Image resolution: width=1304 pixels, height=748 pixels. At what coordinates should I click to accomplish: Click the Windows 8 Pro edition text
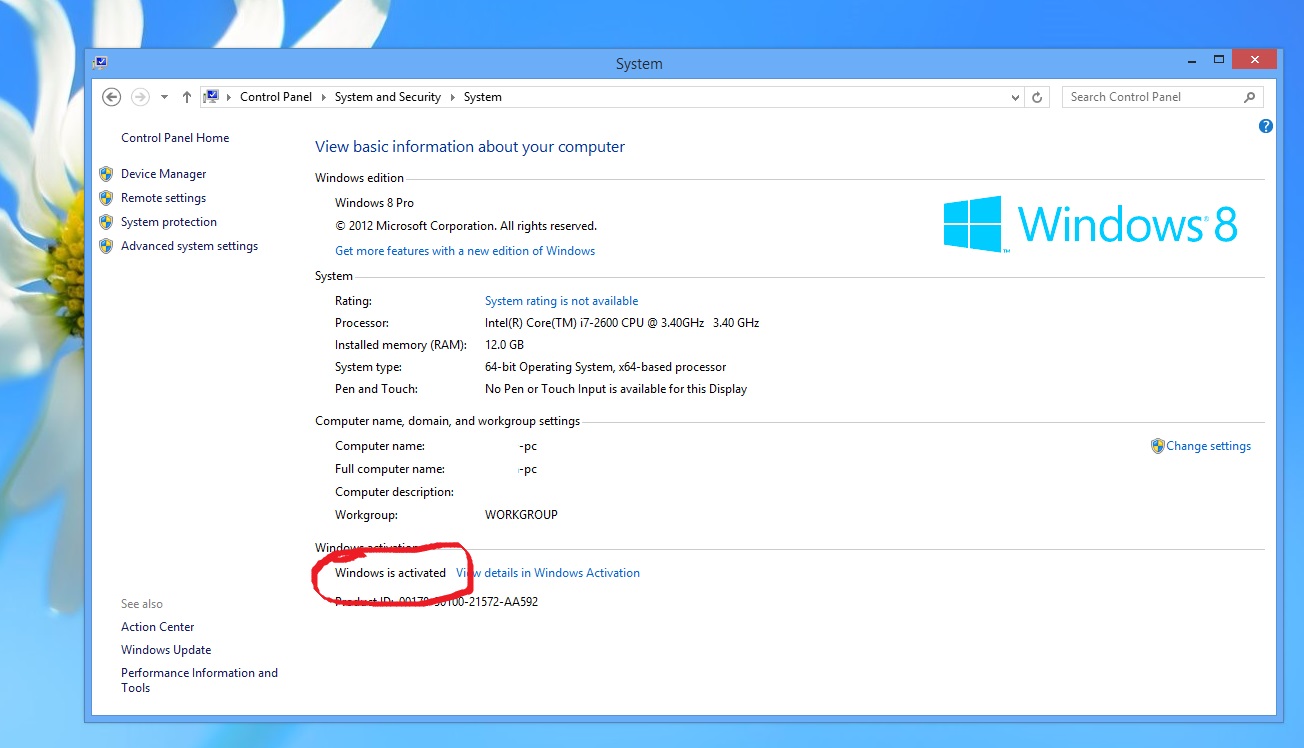pos(374,203)
